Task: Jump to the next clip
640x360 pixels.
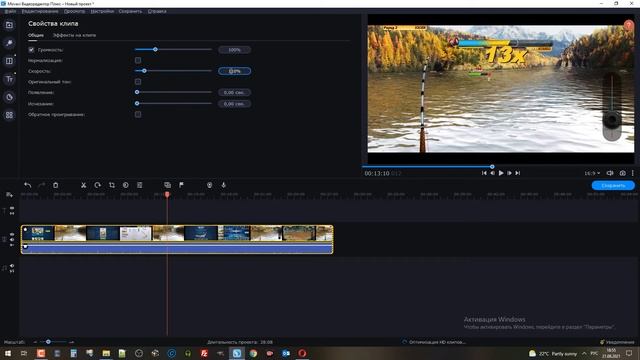Action: [518, 173]
